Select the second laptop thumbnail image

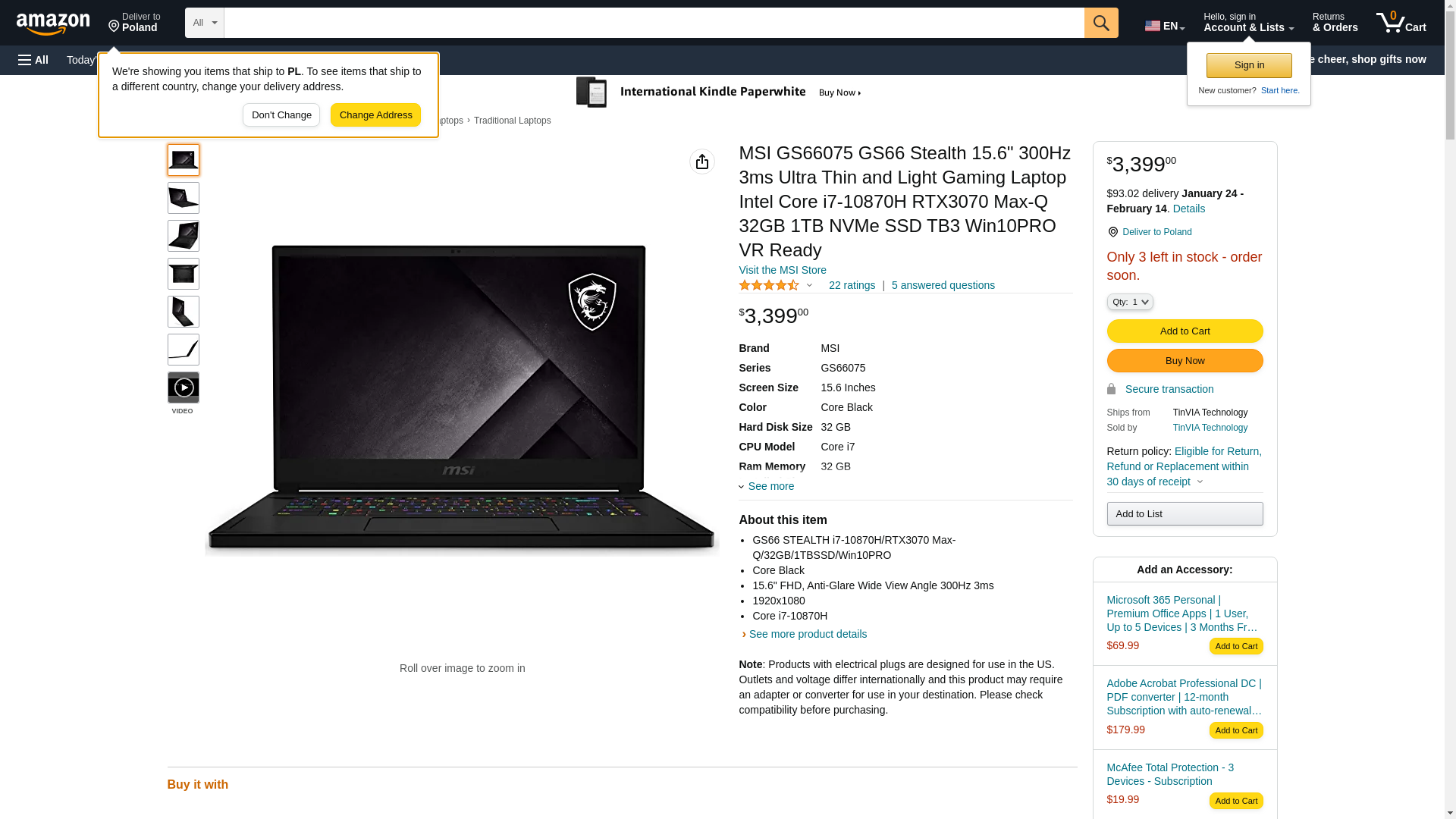[x=184, y=198]
